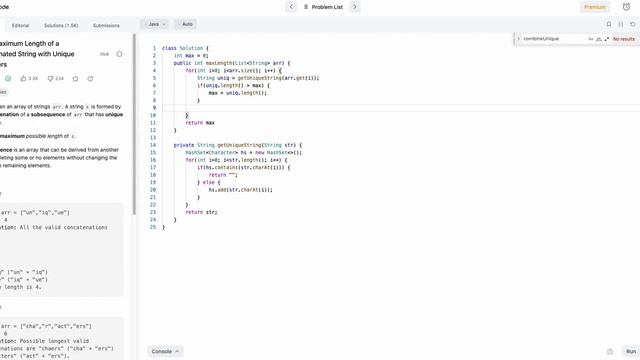Go to the previous problem arrow
This screenshot has width=640, height=360.
pos(291,7)
